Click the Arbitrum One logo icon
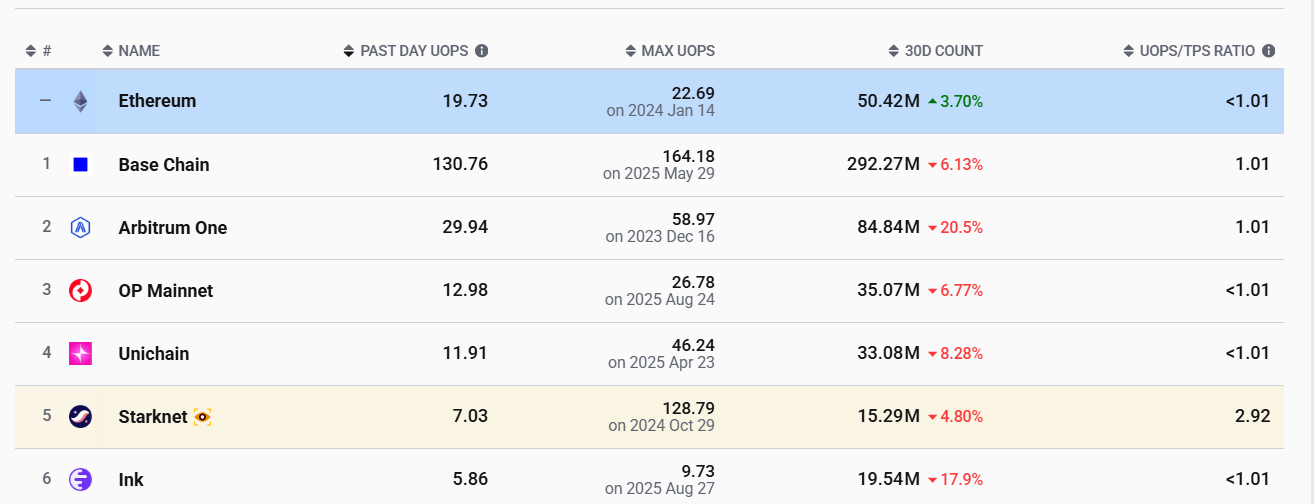The width and height of the screenshot is (1314, 504). click(81, 227)
